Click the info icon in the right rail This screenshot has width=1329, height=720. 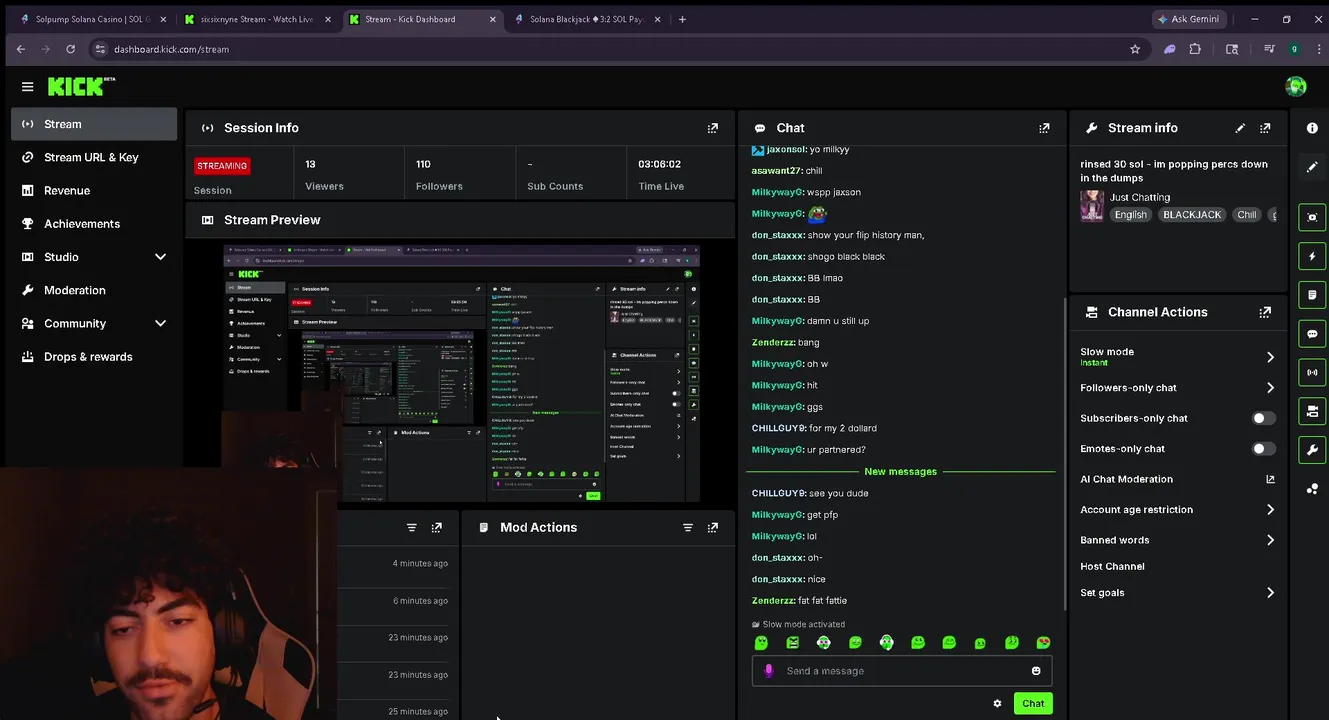tap(1312, 128)
